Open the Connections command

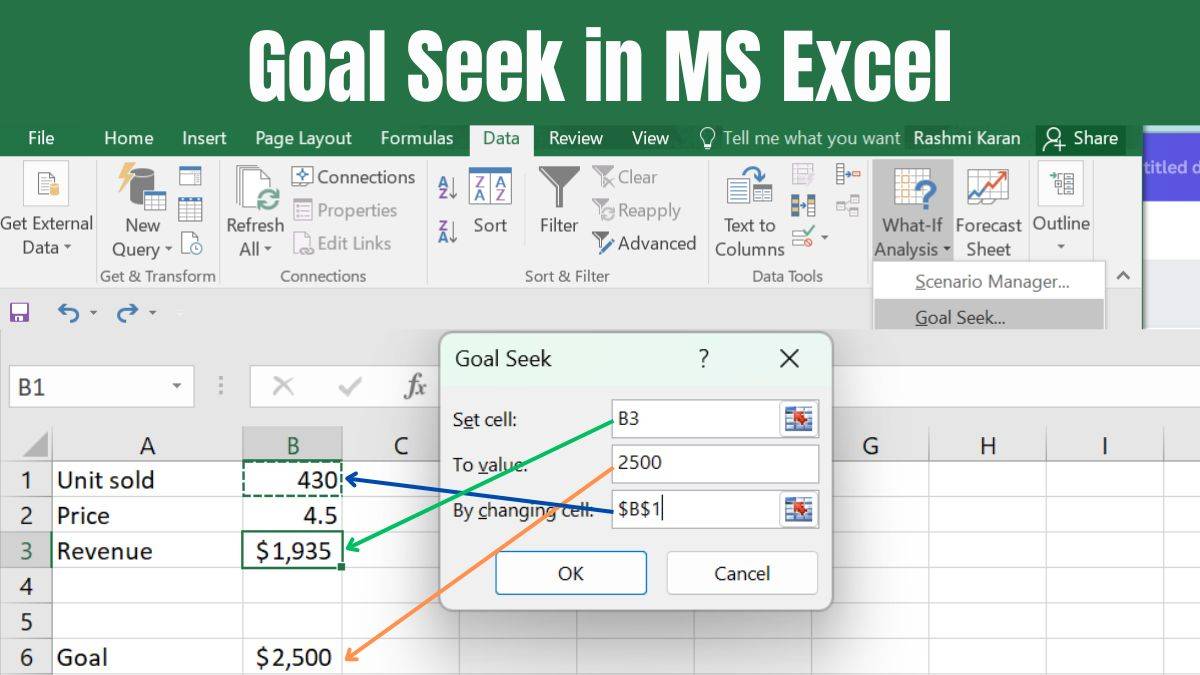pyautogui.click(x=353, y=177)
